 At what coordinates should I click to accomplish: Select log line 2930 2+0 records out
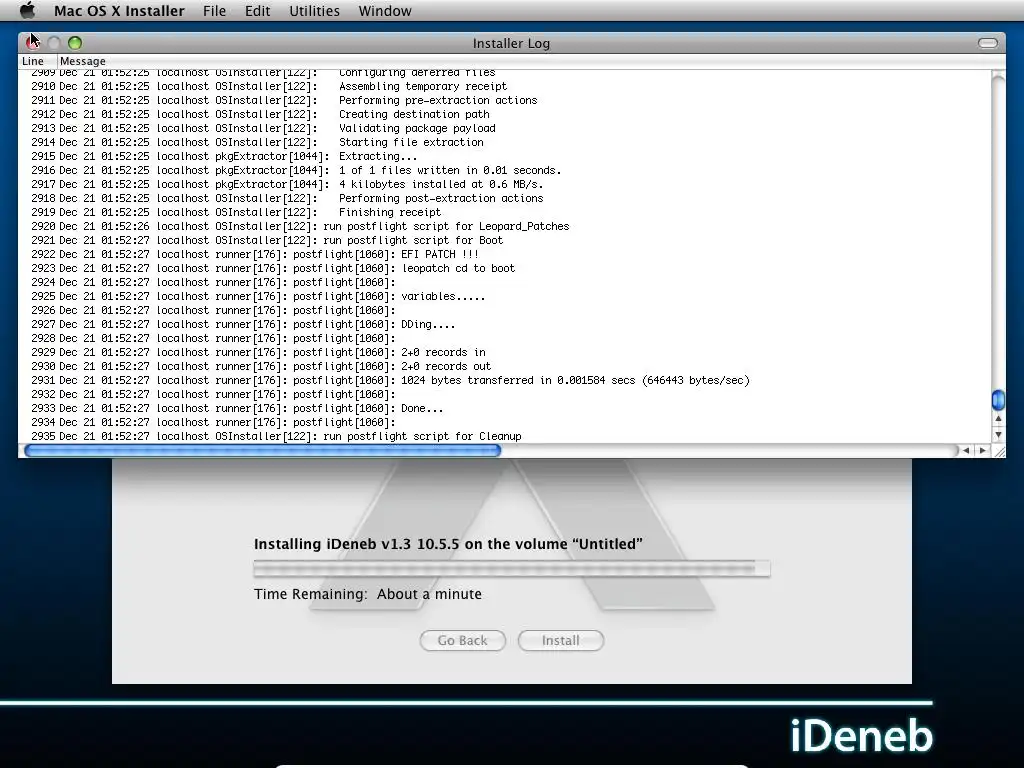click(505, 366)
